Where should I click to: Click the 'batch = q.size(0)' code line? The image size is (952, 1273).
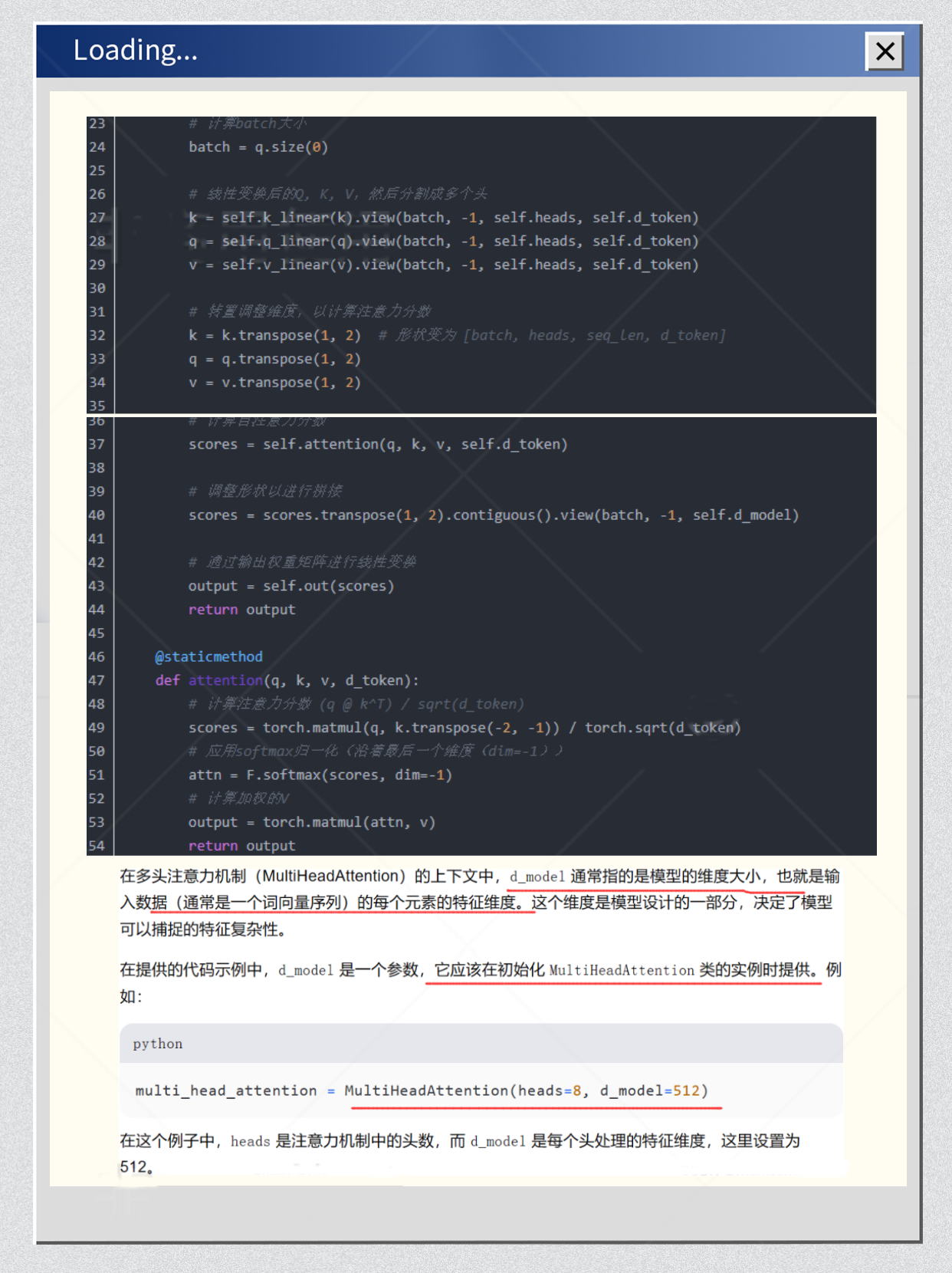pyautogui.click(x=258, y=147)
